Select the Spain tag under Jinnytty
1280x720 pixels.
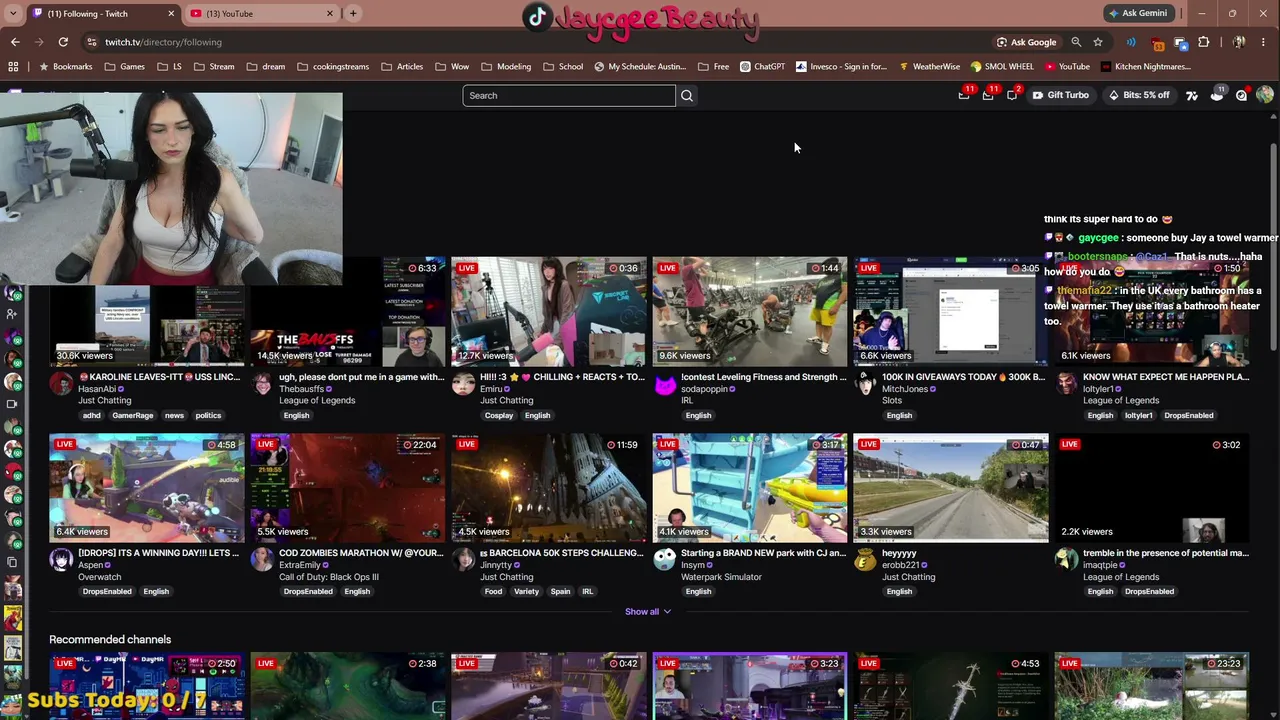(x=560, y=591)
